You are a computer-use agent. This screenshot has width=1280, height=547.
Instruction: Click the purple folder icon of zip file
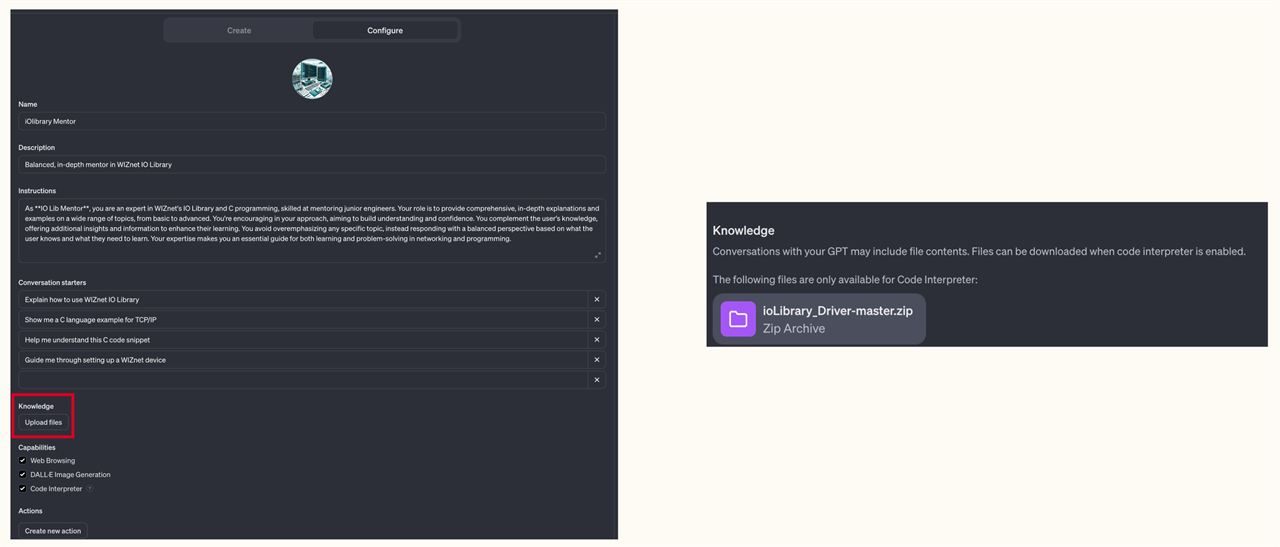click(x=738, y=319)
